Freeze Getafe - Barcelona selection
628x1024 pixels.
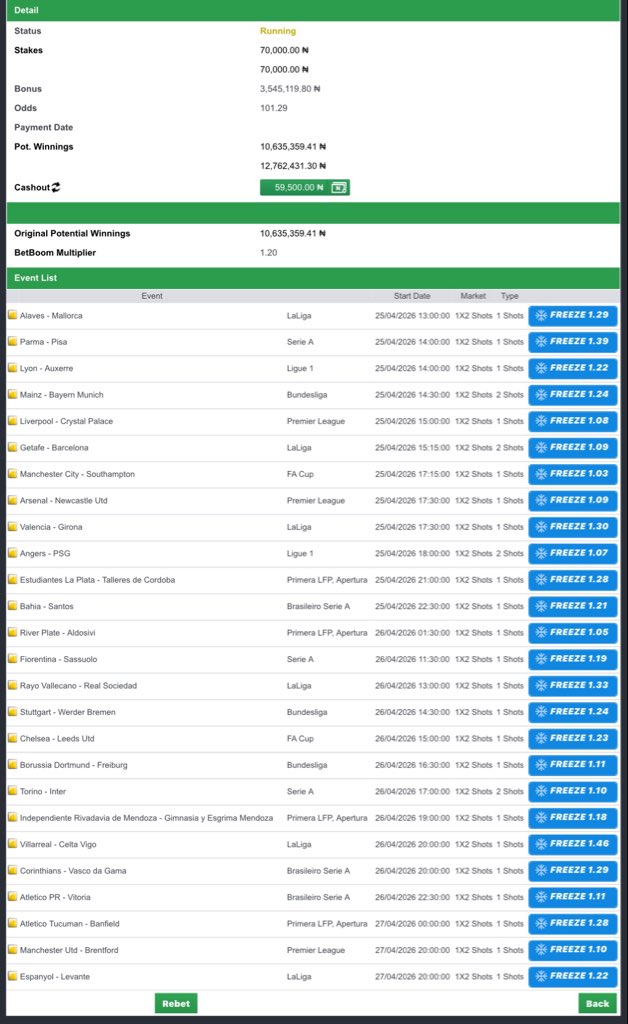click(573, 447)
